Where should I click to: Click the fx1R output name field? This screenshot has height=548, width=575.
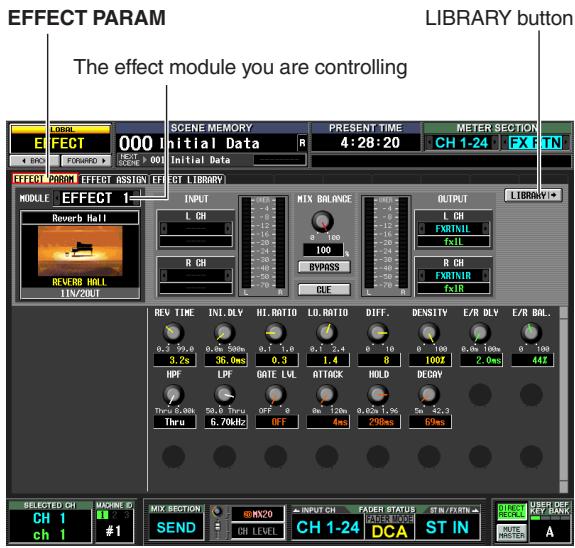tap(453, 288)
